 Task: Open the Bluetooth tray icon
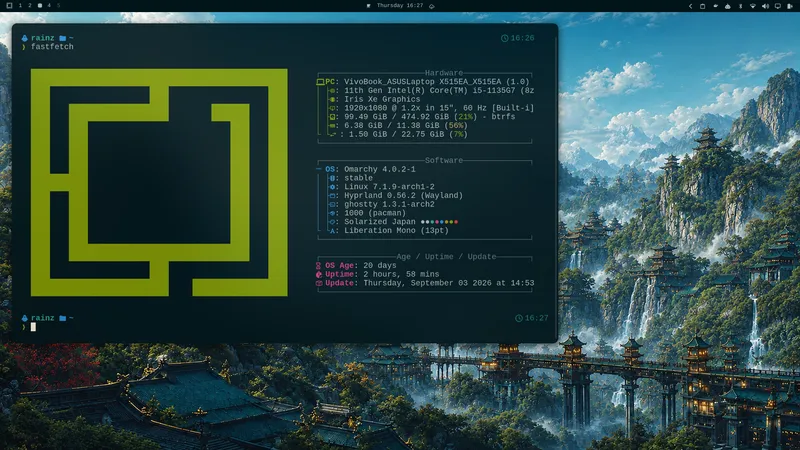tap(740, 6)
